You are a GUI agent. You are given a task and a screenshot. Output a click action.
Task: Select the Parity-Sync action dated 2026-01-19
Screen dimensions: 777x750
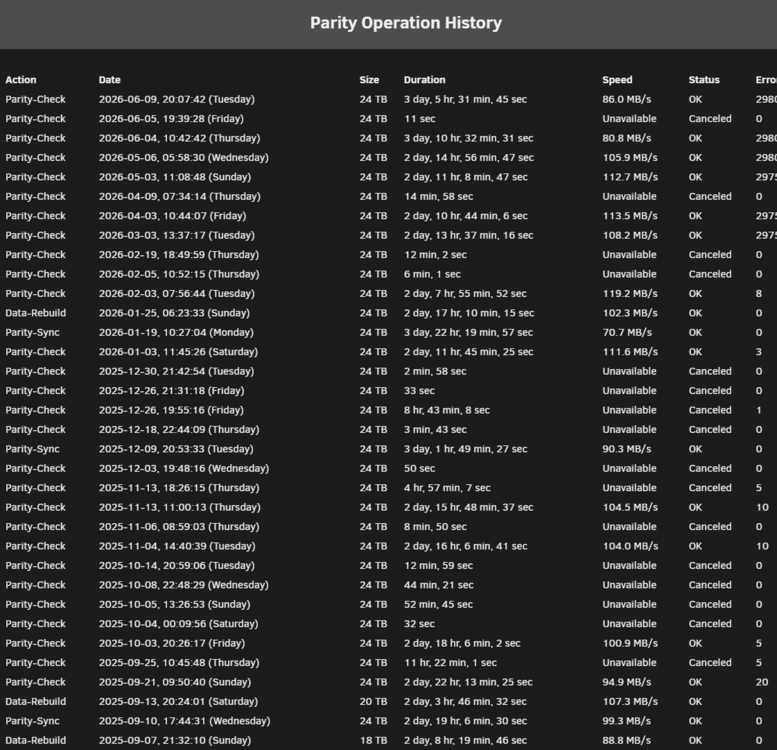coord(33,332)
